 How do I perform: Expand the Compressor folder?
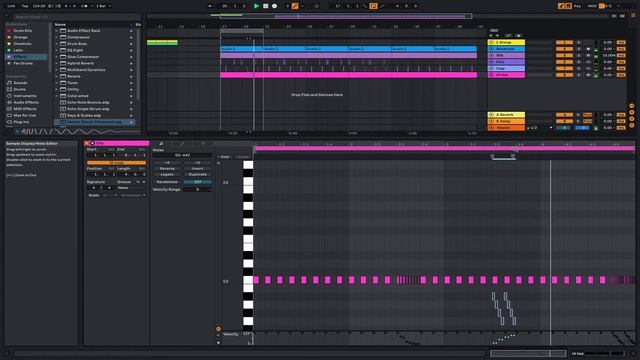(x=57, y=37)
